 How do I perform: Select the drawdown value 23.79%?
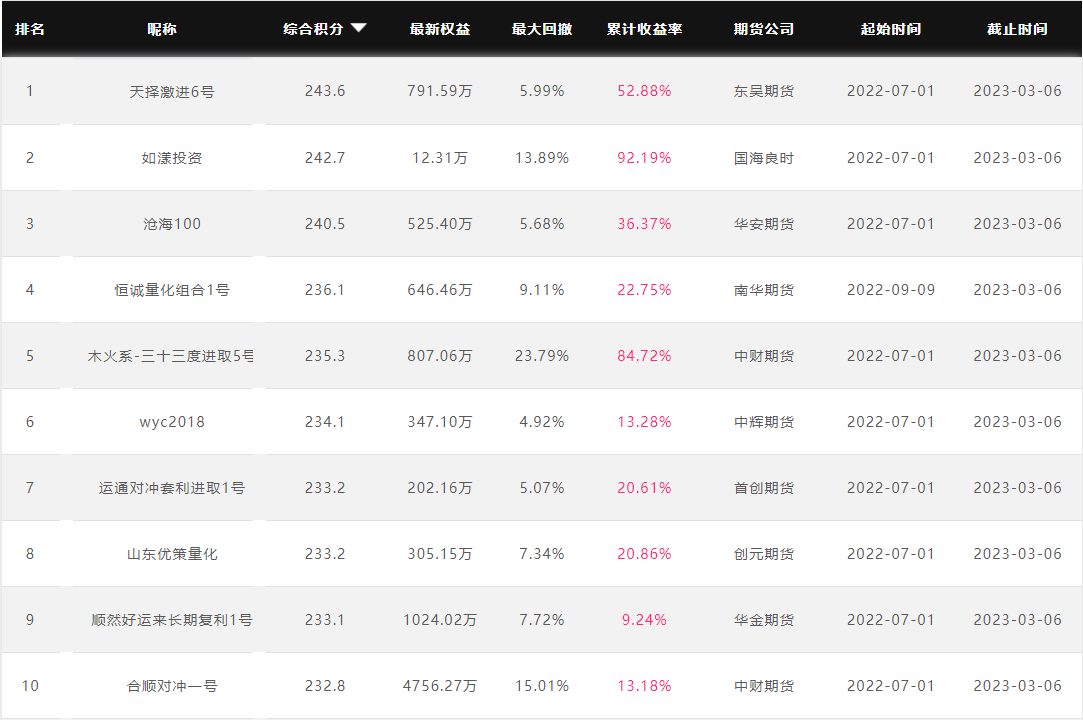click(x=542, y=356)
